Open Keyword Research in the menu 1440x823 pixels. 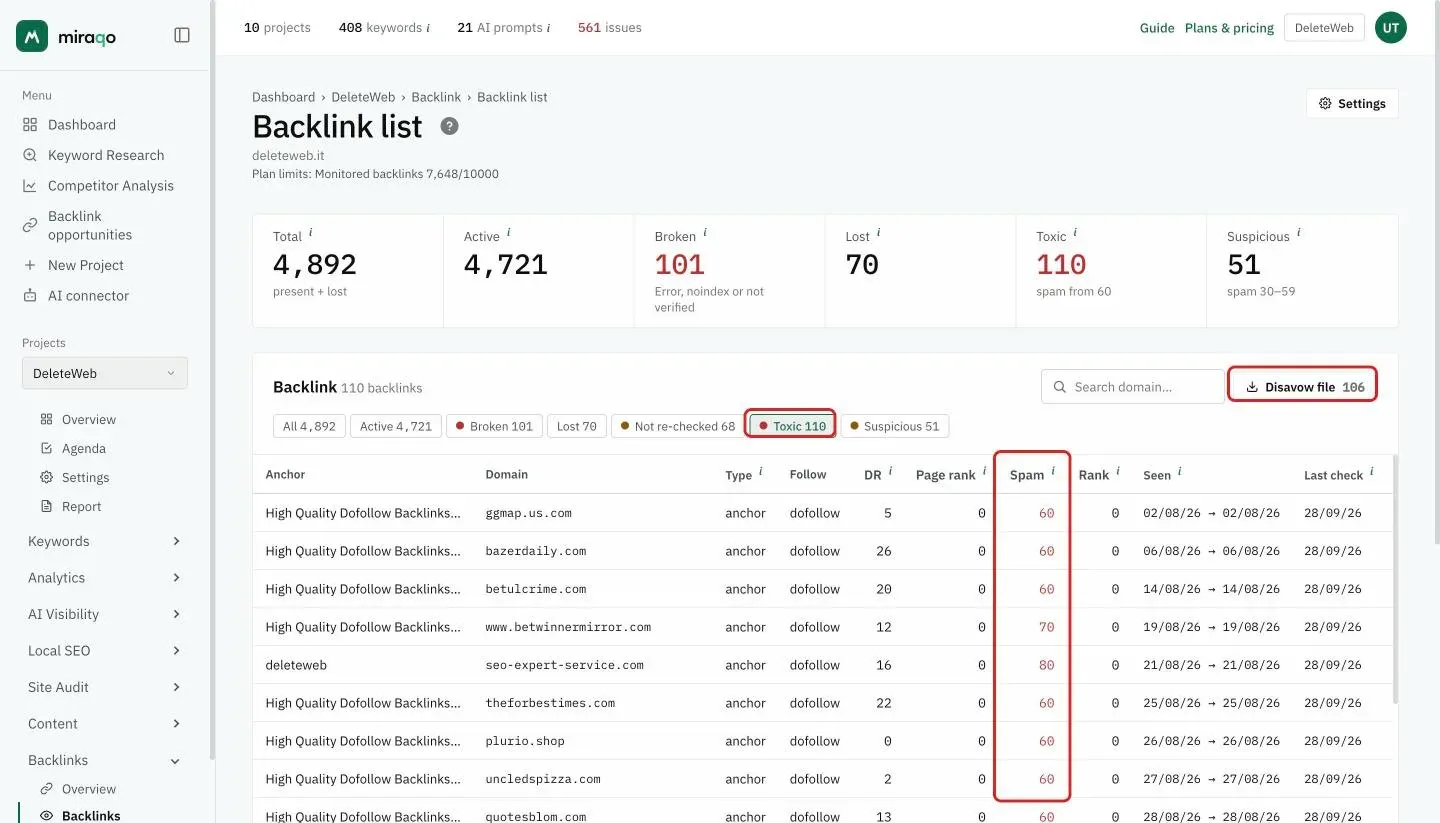click(x=106, y=155)
